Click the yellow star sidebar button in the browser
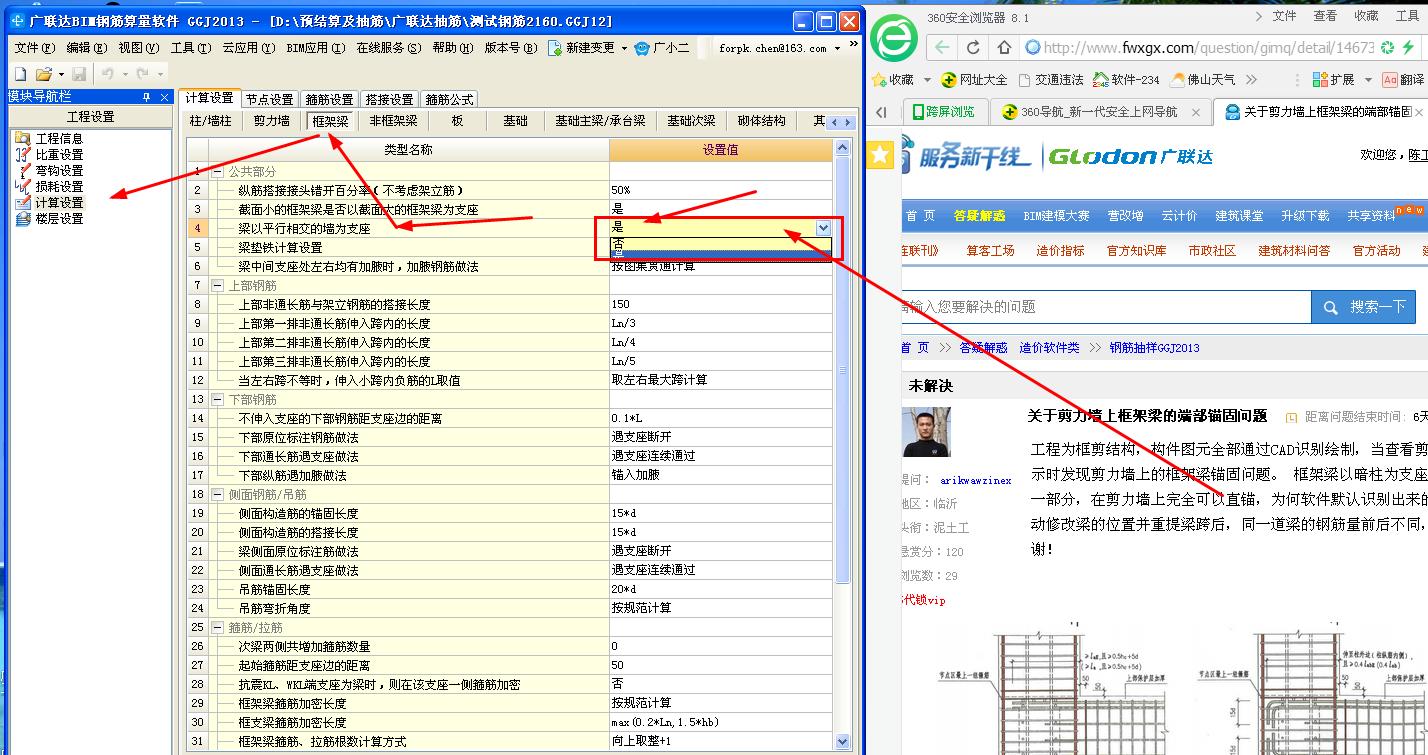Screen dimensions: 1428x755 click(x=880, y=155)
